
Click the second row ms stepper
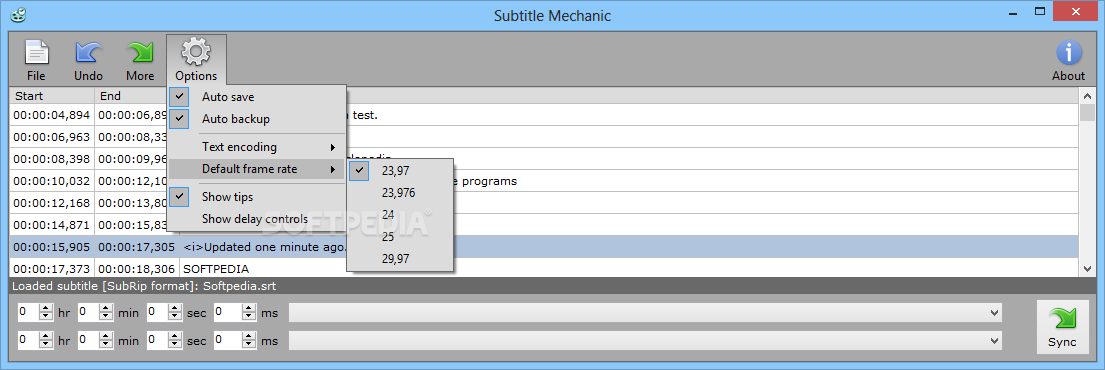point(249,340)
